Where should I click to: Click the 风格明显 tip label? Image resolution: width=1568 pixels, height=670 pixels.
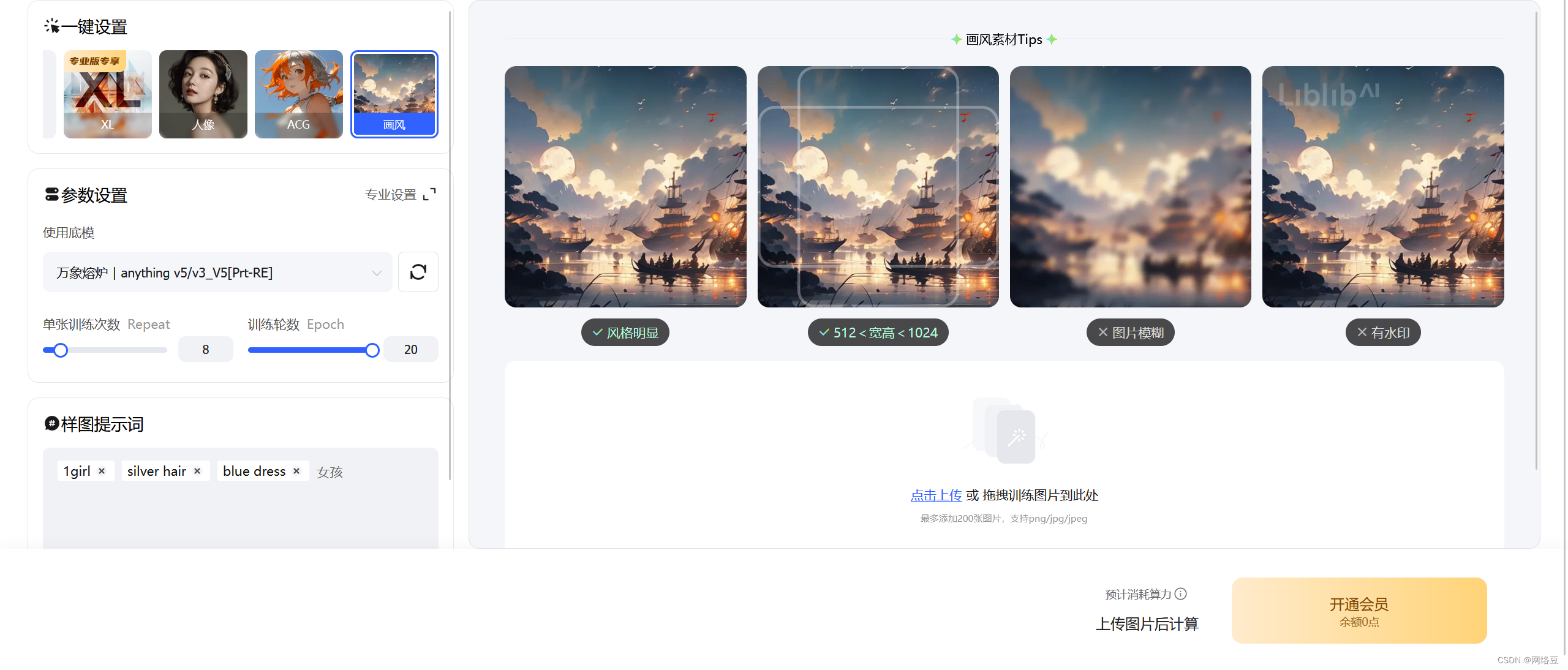tap(625, 333)
